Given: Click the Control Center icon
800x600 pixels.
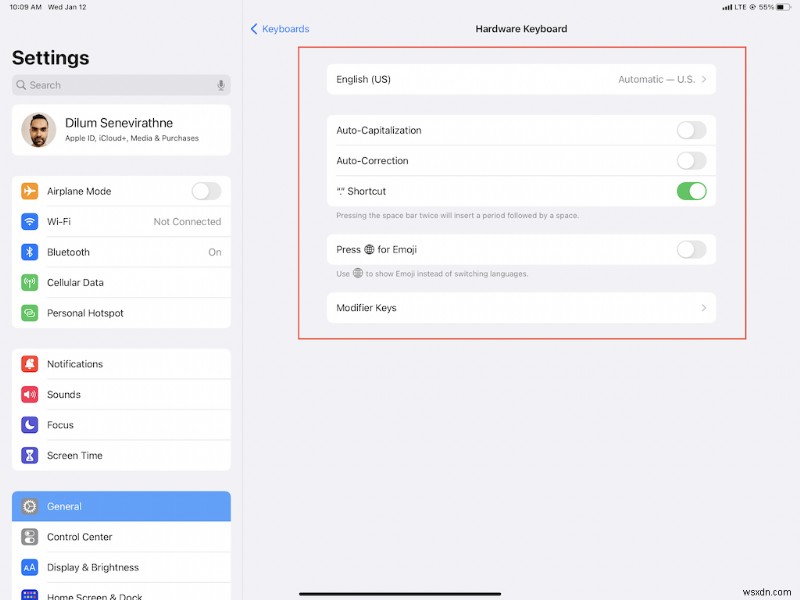Looking at the screenshot, I should 28,537.
